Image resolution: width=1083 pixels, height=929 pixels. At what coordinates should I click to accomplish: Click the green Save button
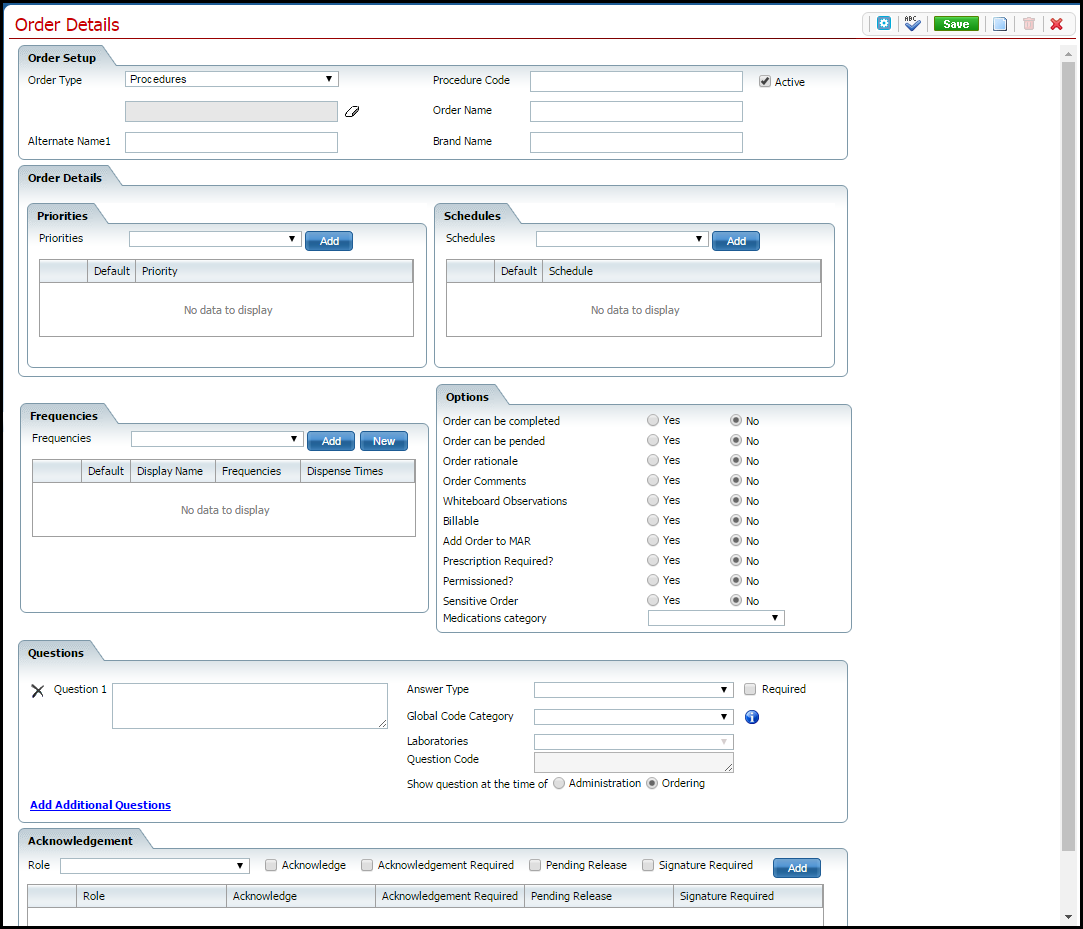(956, 24)
